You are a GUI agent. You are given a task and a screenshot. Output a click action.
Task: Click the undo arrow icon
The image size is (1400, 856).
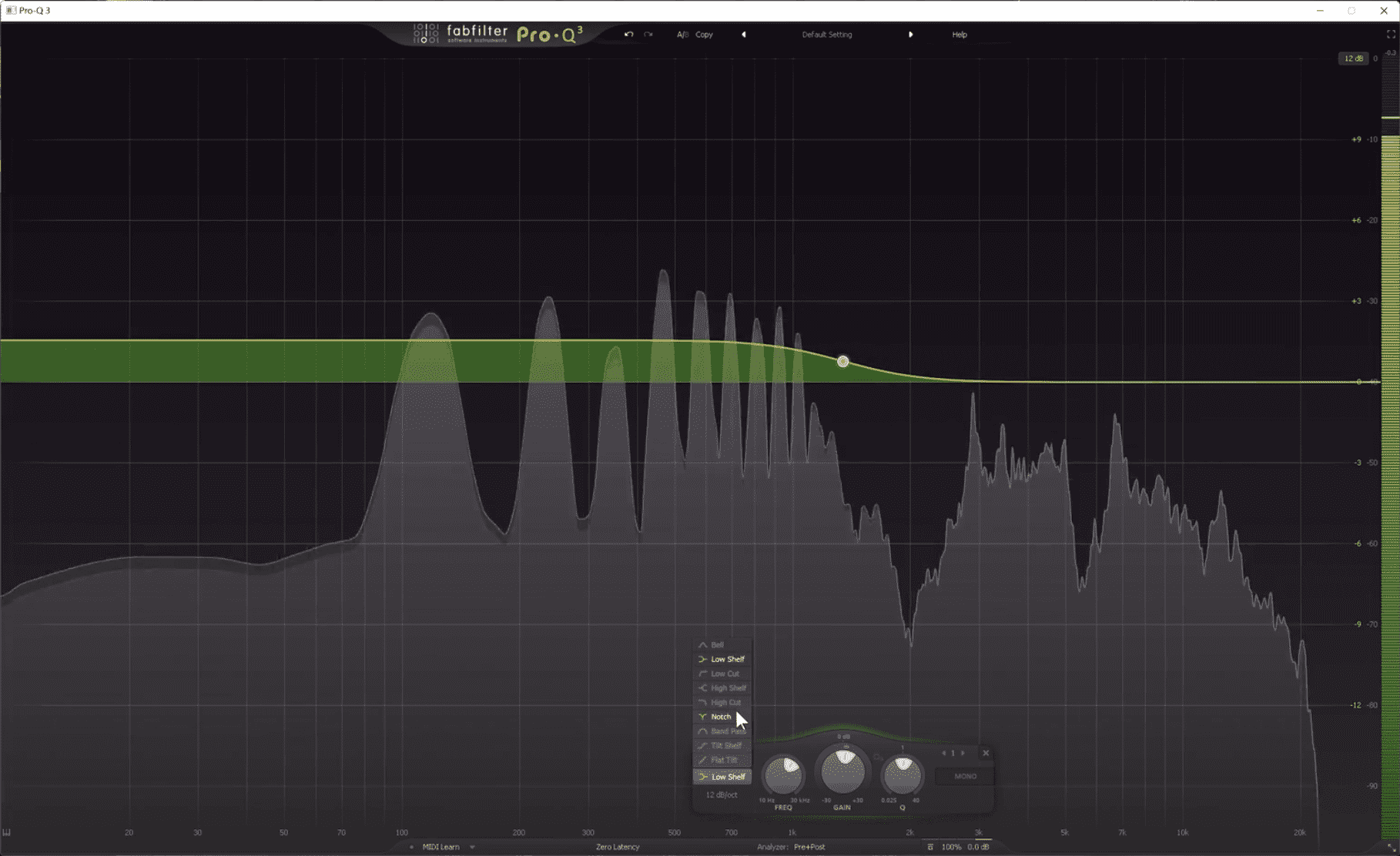(x=628, y=35)
